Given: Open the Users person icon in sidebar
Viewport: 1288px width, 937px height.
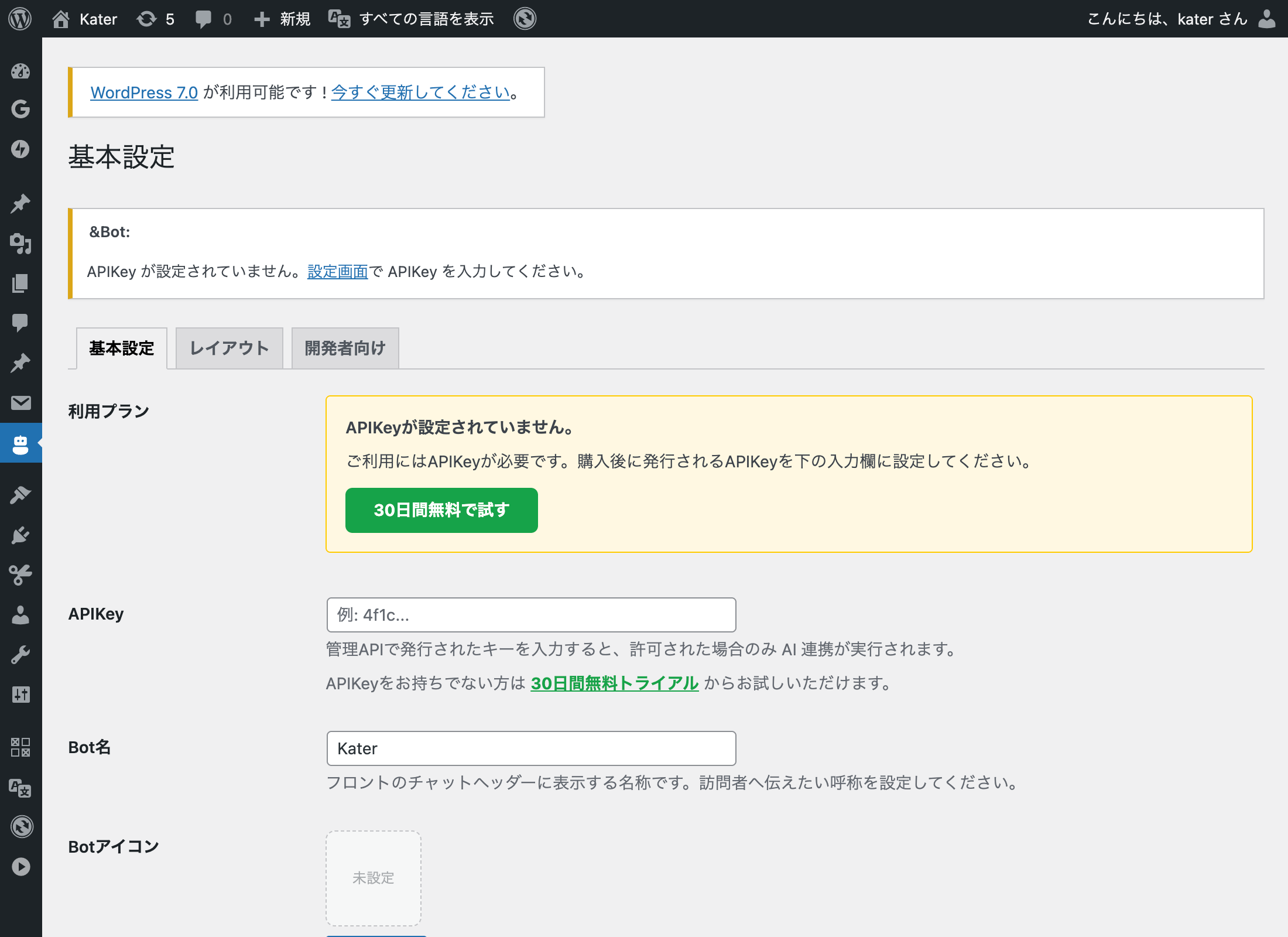Looking at the screenshot, I should (x=20, y=615).
